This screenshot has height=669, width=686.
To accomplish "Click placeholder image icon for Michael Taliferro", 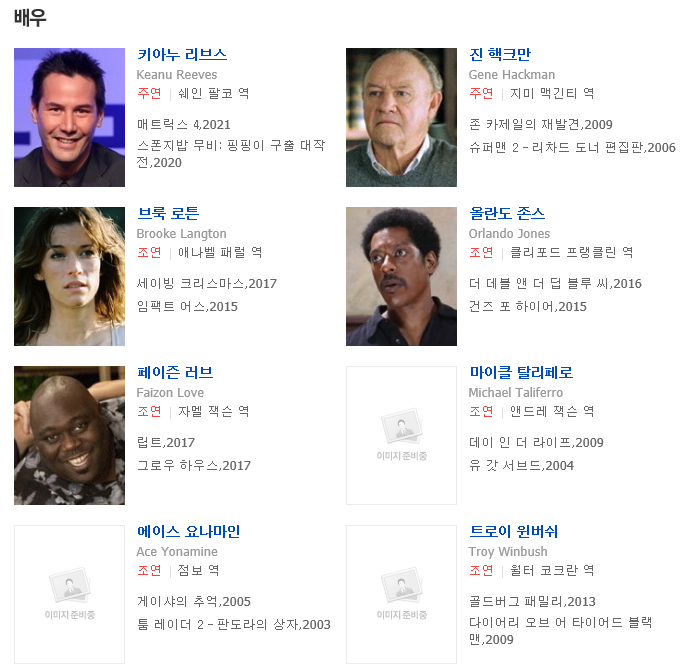I will [x=401, y=435].
